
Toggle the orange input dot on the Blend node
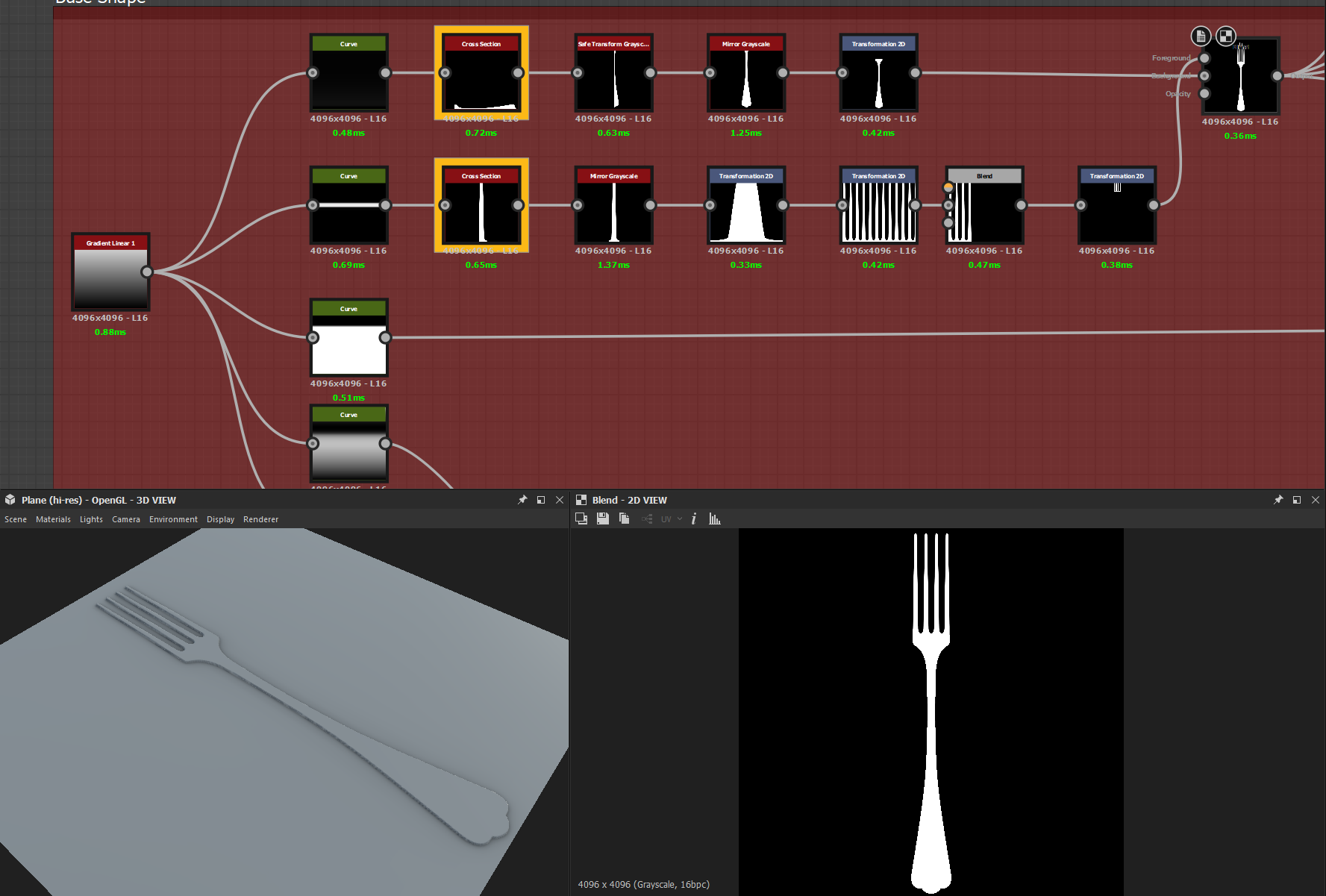948,187
